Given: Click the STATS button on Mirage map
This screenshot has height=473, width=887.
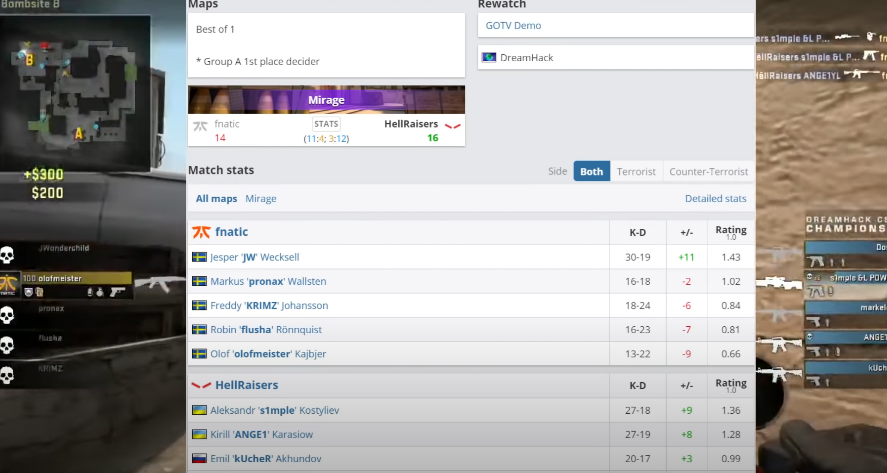Looking at the screenshot, I should tap(326, 124).
